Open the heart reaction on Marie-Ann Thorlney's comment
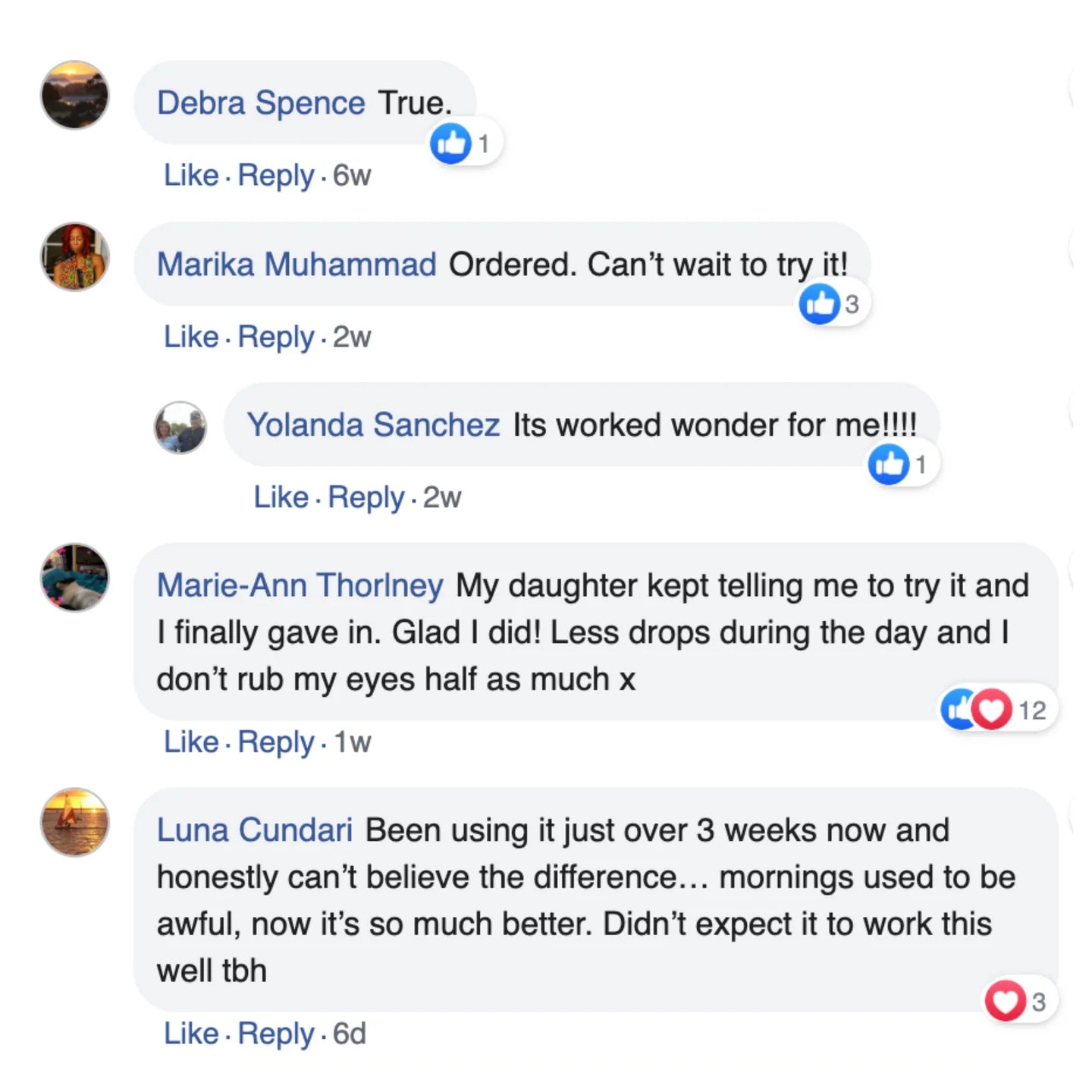1092x1092 pixels. pos(993,710)
